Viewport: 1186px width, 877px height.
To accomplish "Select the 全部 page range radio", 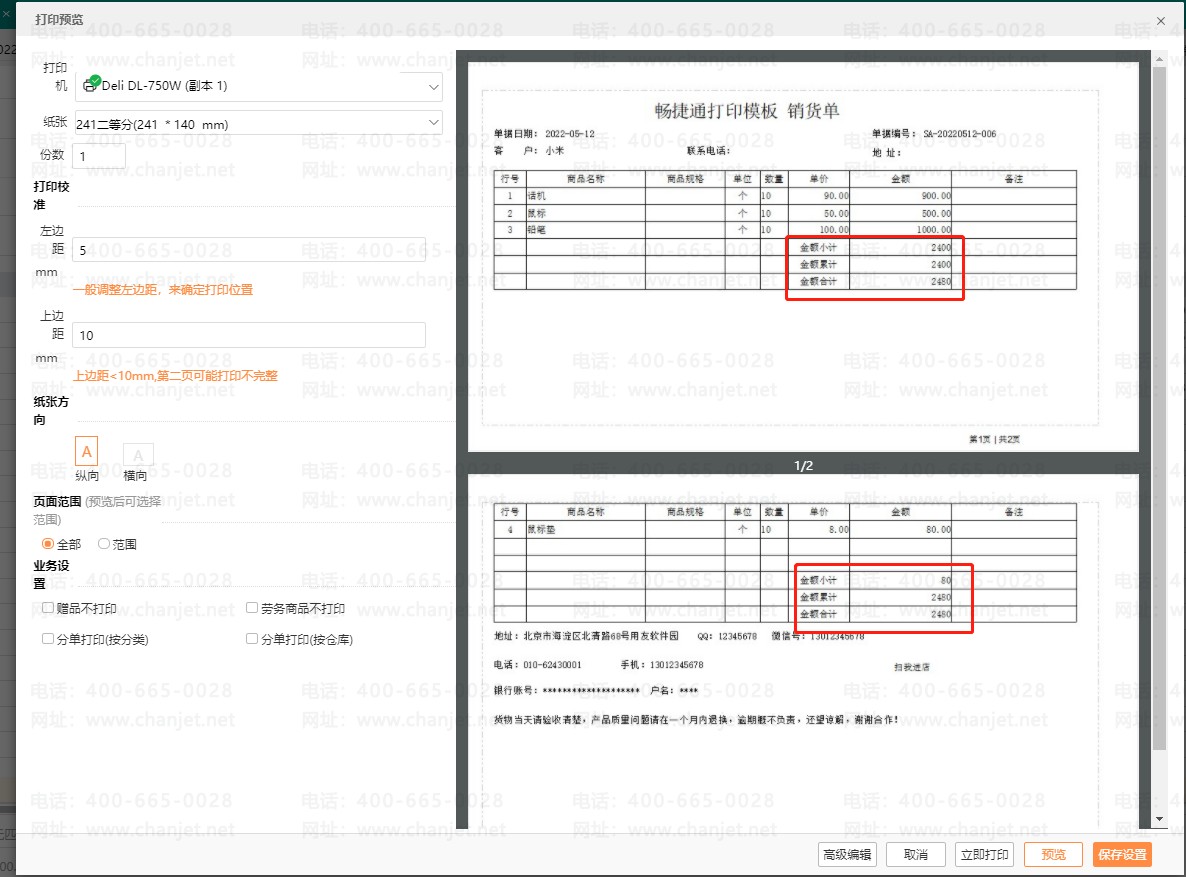I will point(48,544).
